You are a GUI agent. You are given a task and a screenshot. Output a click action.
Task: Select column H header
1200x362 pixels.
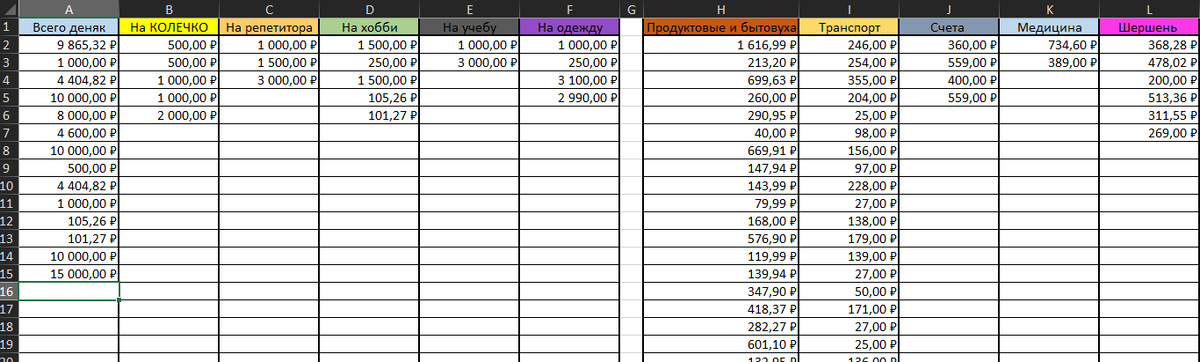click(x=721, y=9)
